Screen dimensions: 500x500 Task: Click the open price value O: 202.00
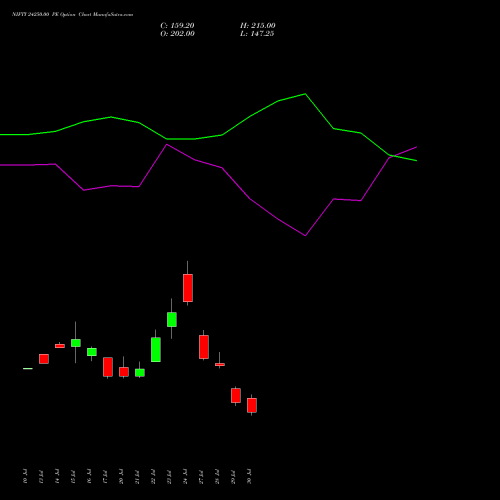[x=177, y=34]
